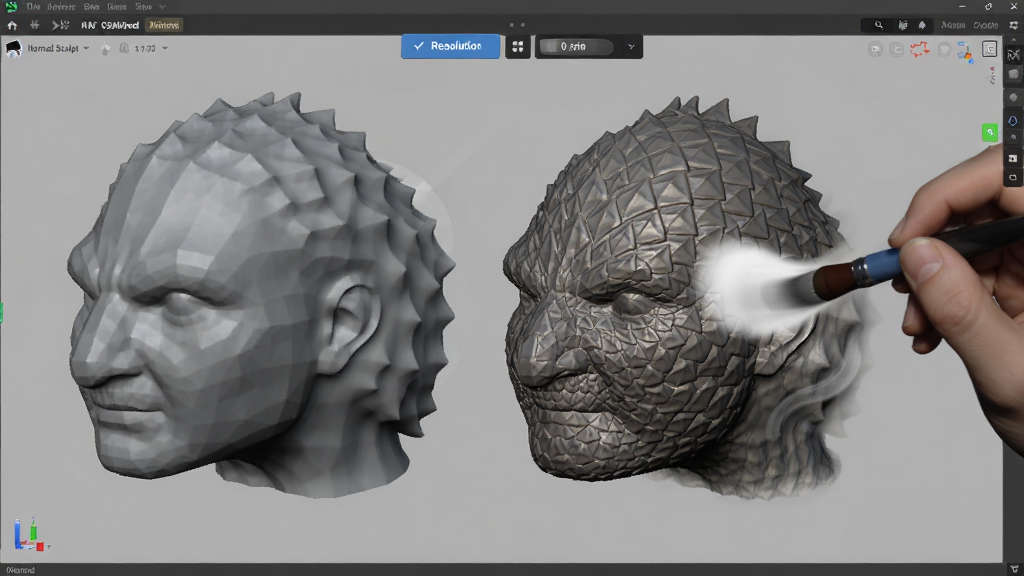Click the green app logo in the title bar
This screenshot has height=576, width=1024.
click(11, 7)
